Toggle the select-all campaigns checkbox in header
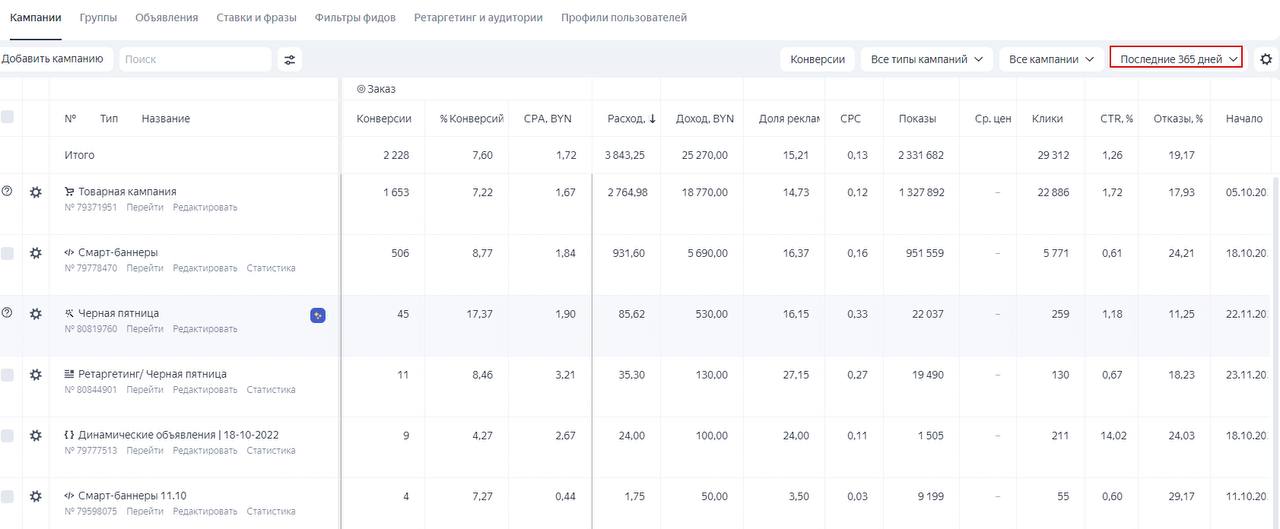The width and height of the screenshot is (1280, 529). (x=8, y=118)
